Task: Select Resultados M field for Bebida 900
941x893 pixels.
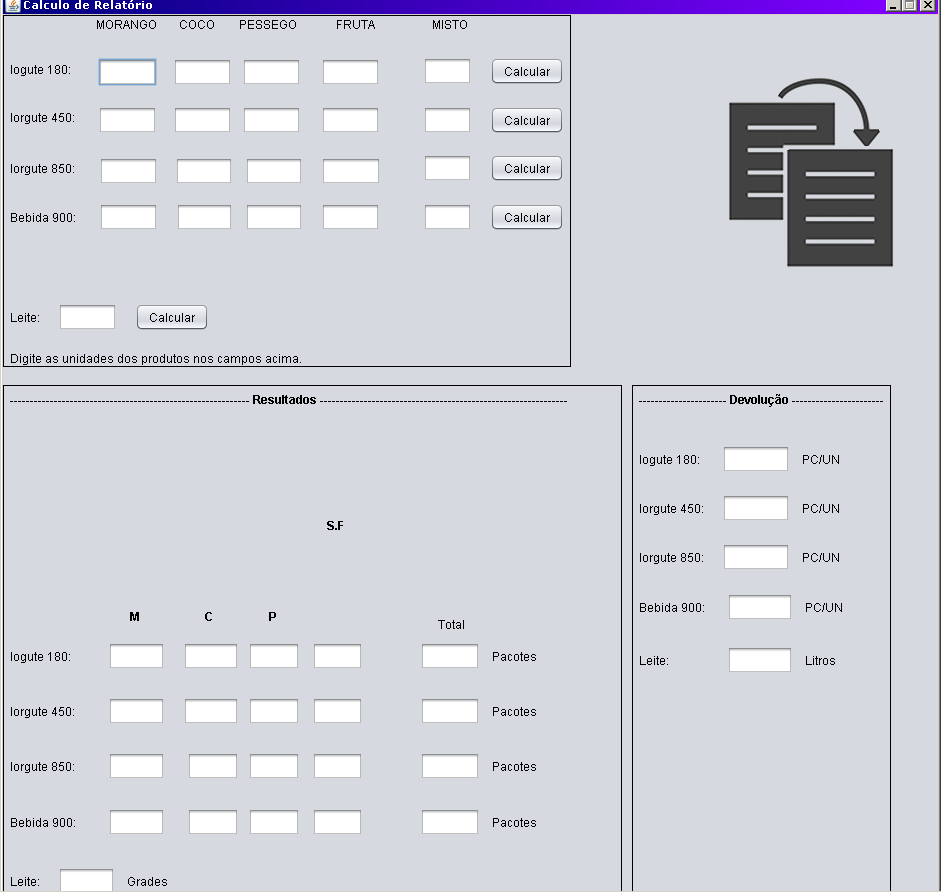Action: coord(136,822)
